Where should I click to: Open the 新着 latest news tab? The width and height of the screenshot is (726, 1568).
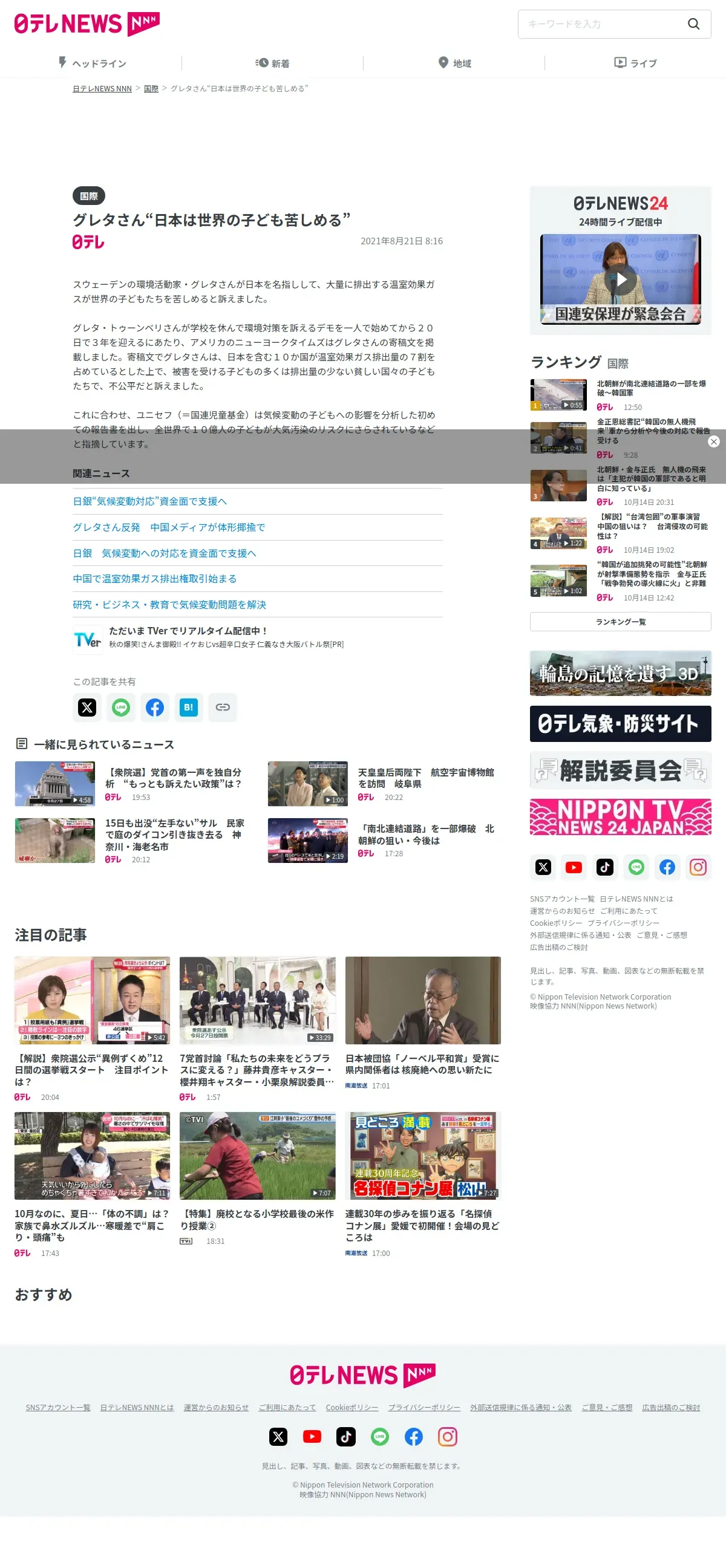tap(272, 63)
